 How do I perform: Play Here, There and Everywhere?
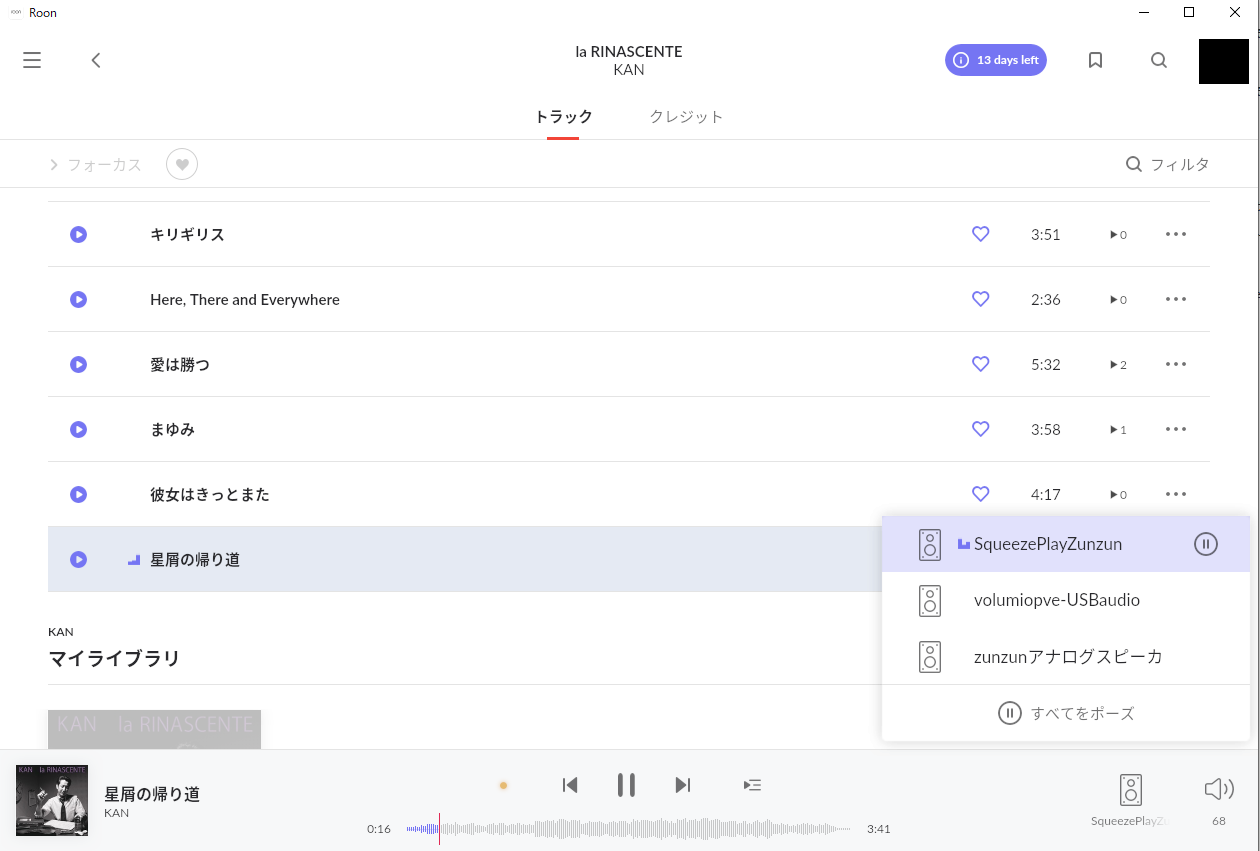pyautogui.click(x=78, y=299)
